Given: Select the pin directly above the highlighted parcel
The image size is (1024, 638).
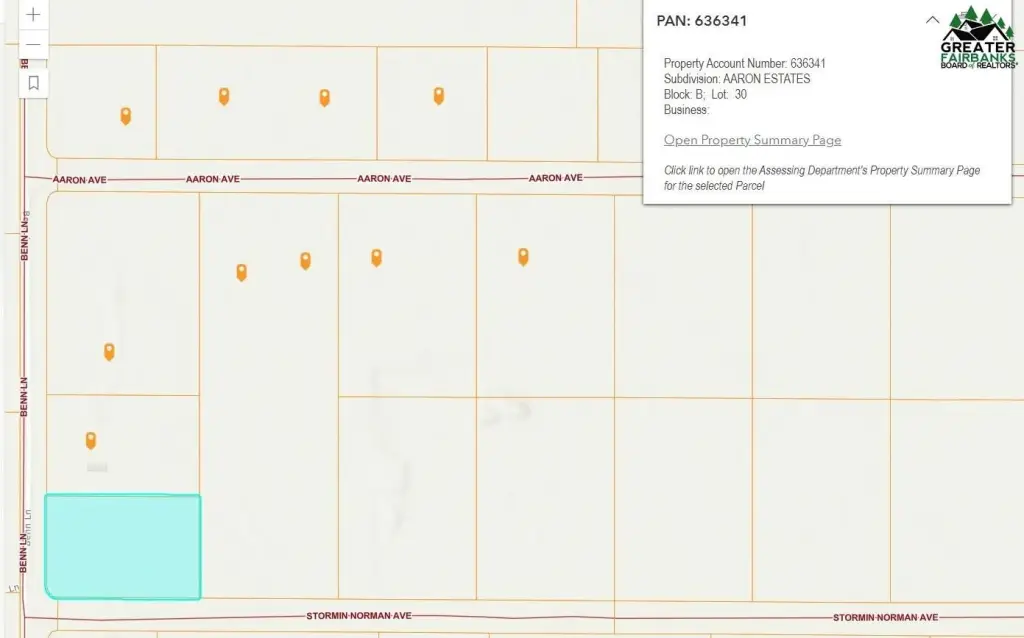Looking at the screenshot, I should point(91,440).
